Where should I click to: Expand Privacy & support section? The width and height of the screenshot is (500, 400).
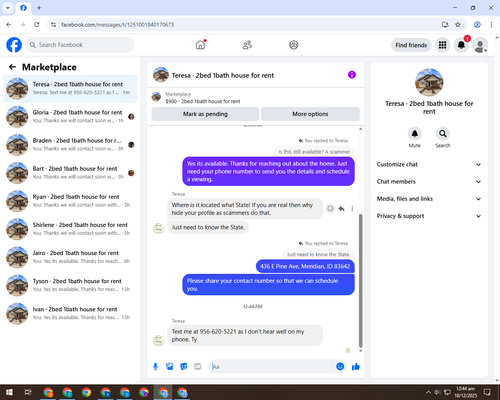click(x=429, y=216)
